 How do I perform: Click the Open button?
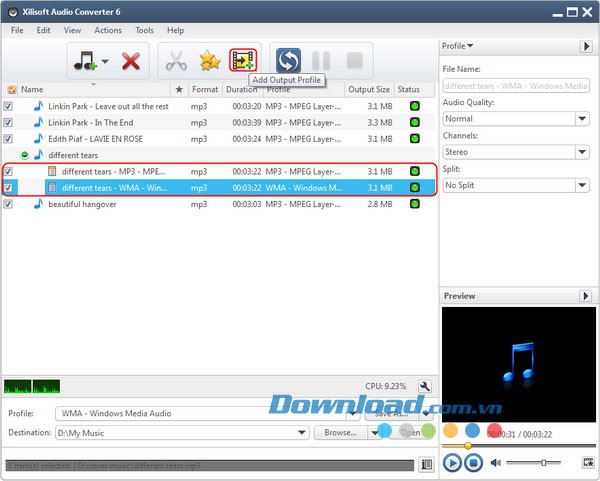coord(410,433)
